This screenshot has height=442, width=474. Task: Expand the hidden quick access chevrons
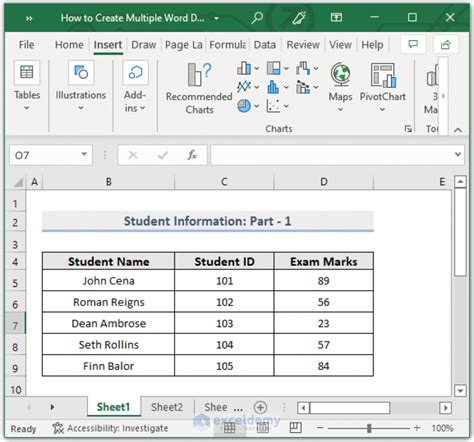pos(29,18)
